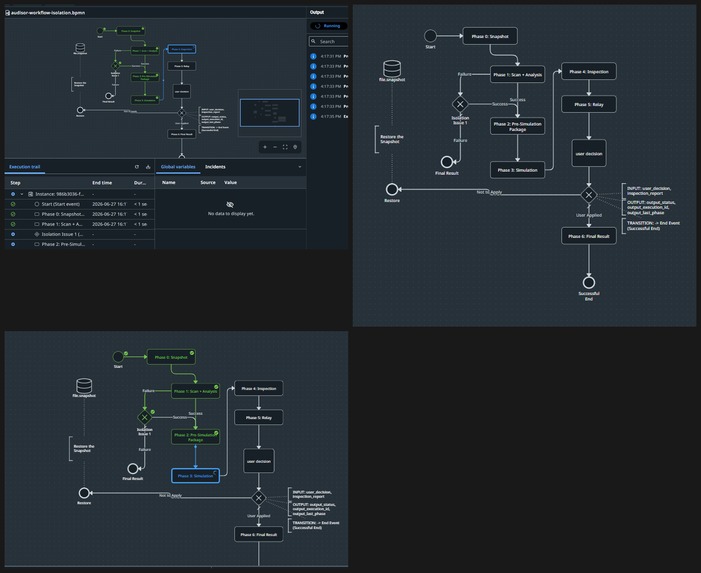Select Phase 1: Scan + Analysis in plain diagram
Viewport: 701px width, 573px height.
(x=517, y=75)
